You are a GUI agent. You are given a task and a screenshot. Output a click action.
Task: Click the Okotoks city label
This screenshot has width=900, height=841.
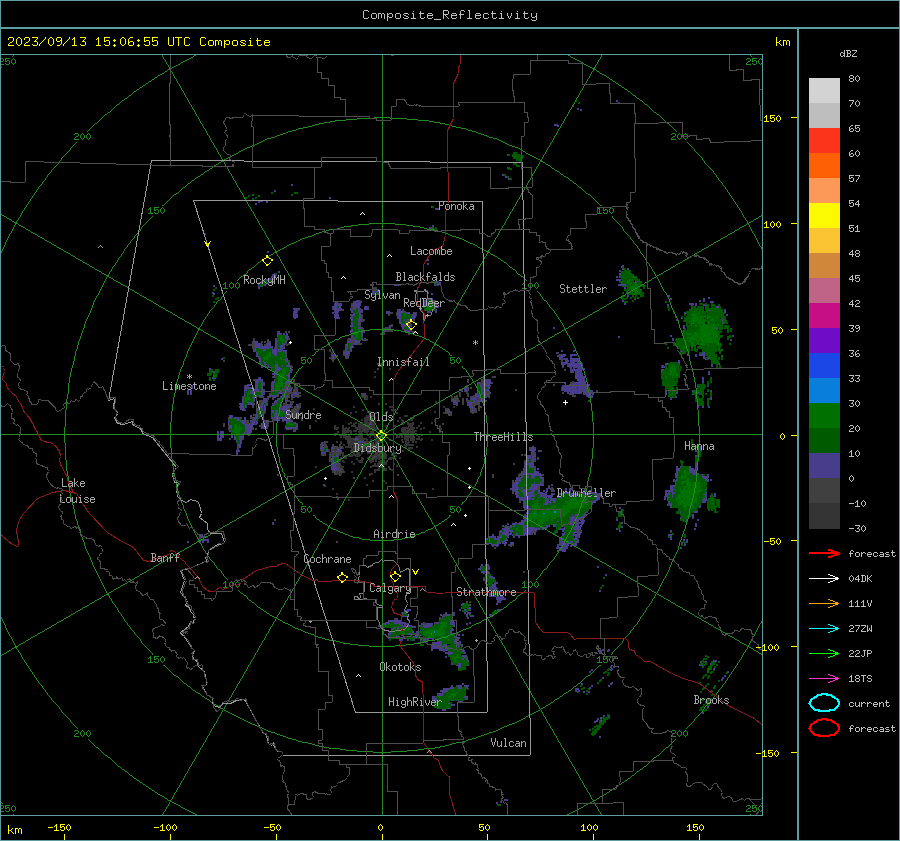tap(400, 667)
